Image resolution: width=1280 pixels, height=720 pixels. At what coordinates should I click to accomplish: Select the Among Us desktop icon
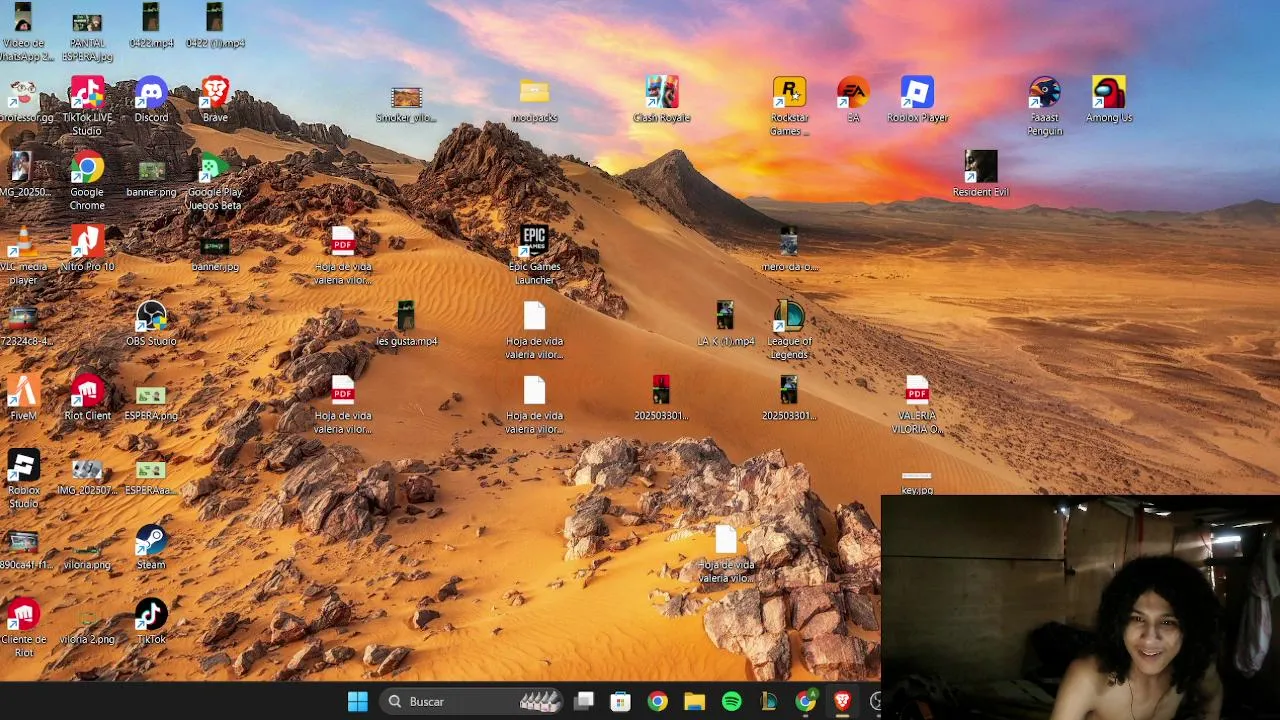click(1109, 99)
